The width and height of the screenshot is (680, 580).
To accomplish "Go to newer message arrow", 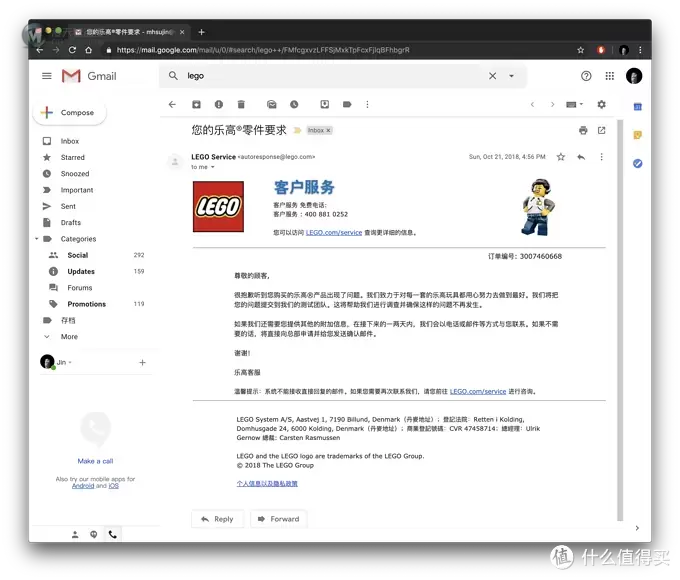I will pos(532,105).
